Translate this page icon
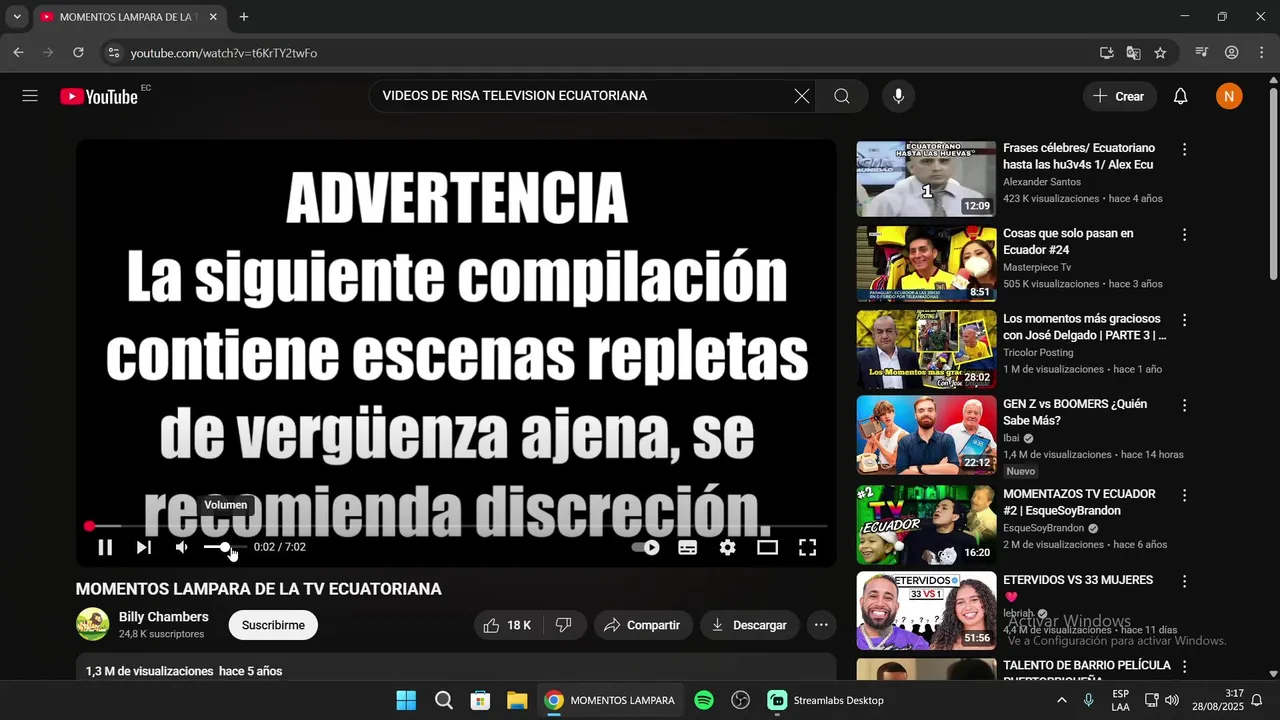This screenshot has width=1280, height=720. [1133, 53]
